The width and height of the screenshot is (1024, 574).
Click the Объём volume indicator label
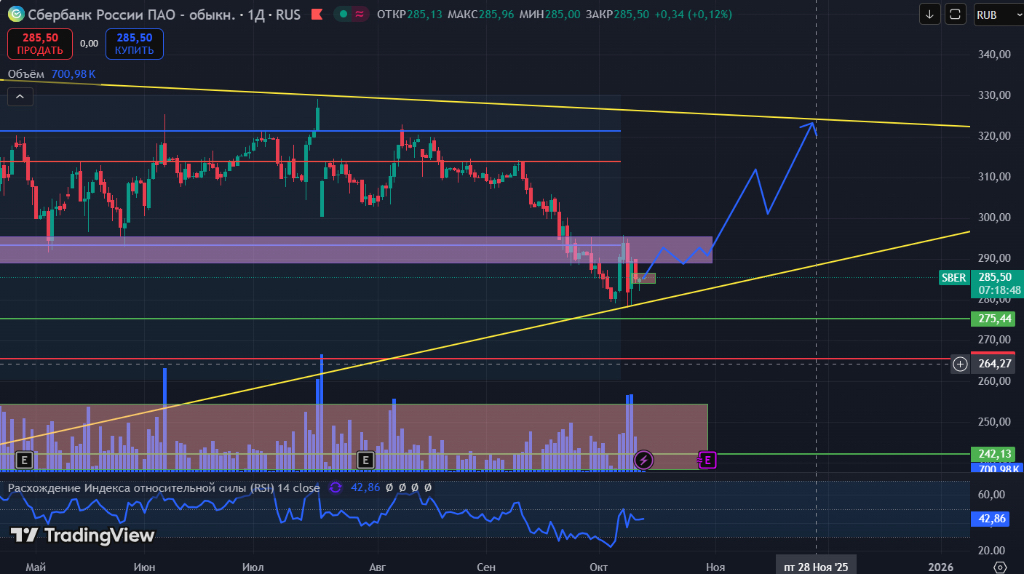tap(27, 74)
